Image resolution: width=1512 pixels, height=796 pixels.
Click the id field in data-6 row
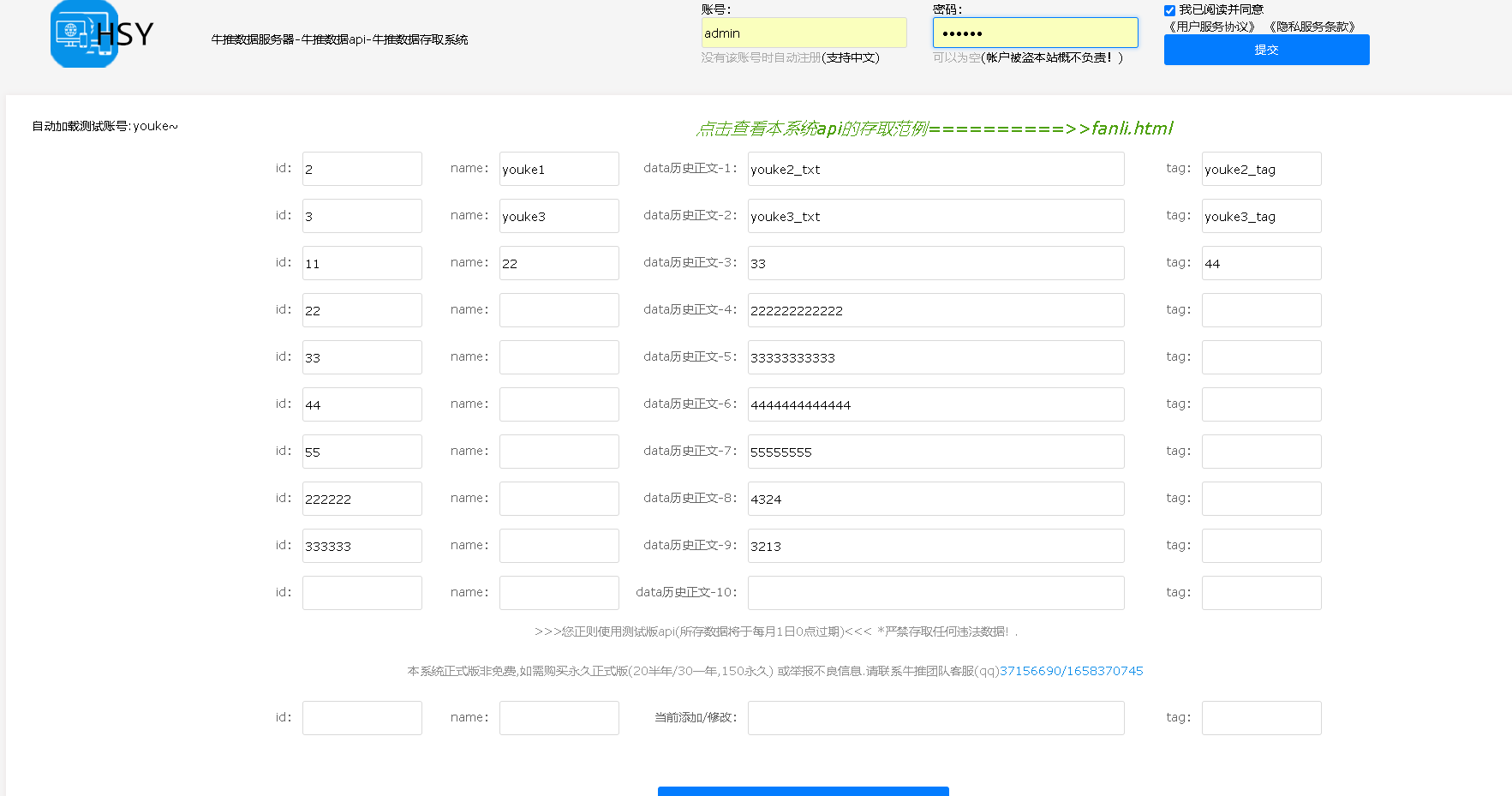click(362, 404)
